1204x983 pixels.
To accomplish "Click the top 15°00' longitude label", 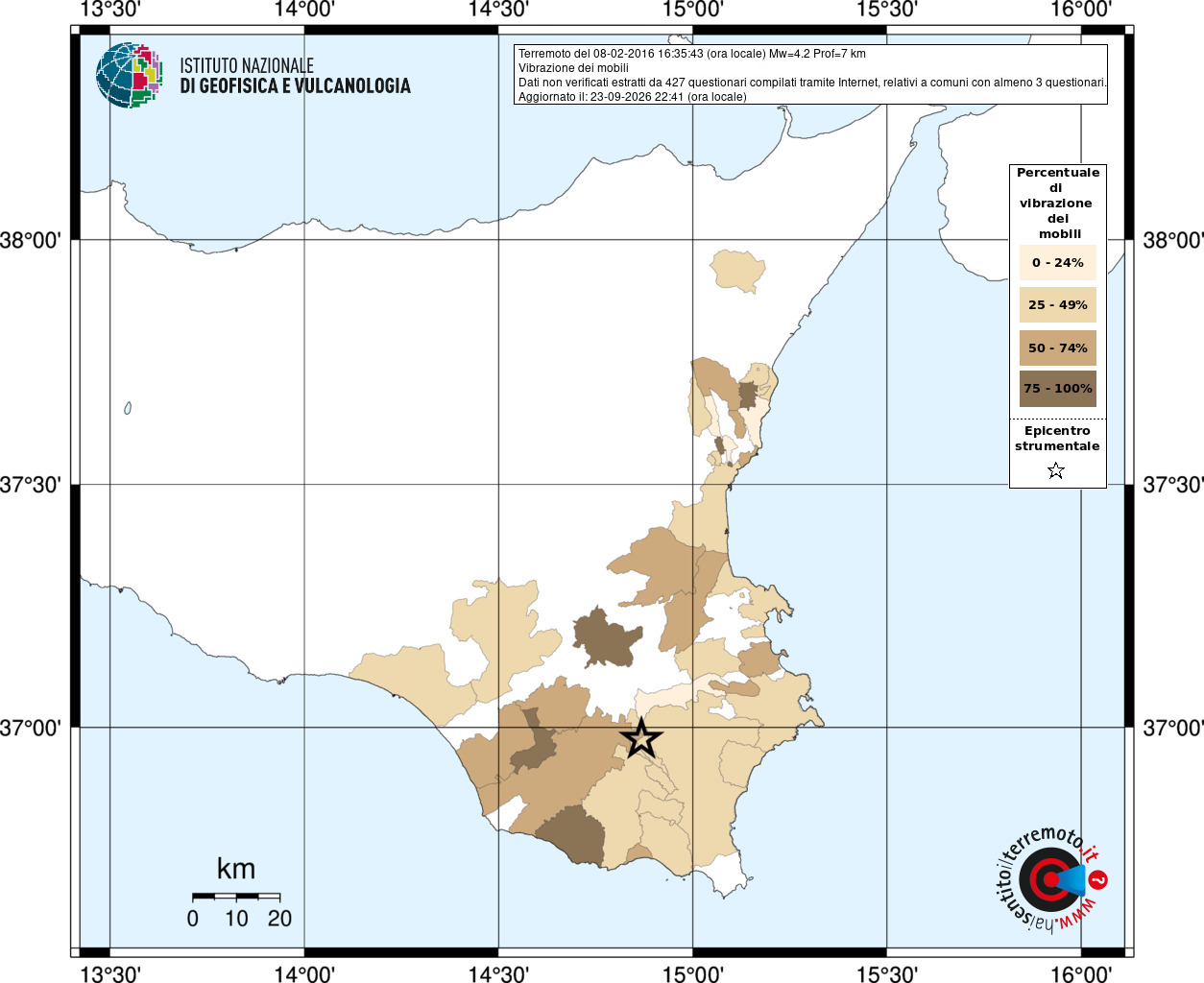I will [693, 10].
